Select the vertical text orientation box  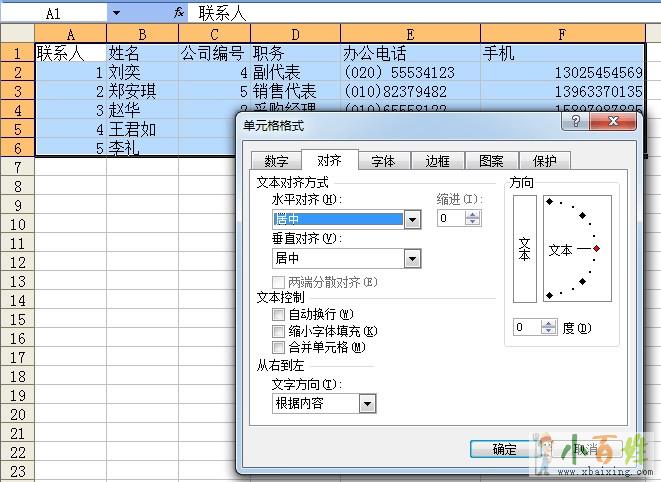[524, 249]
